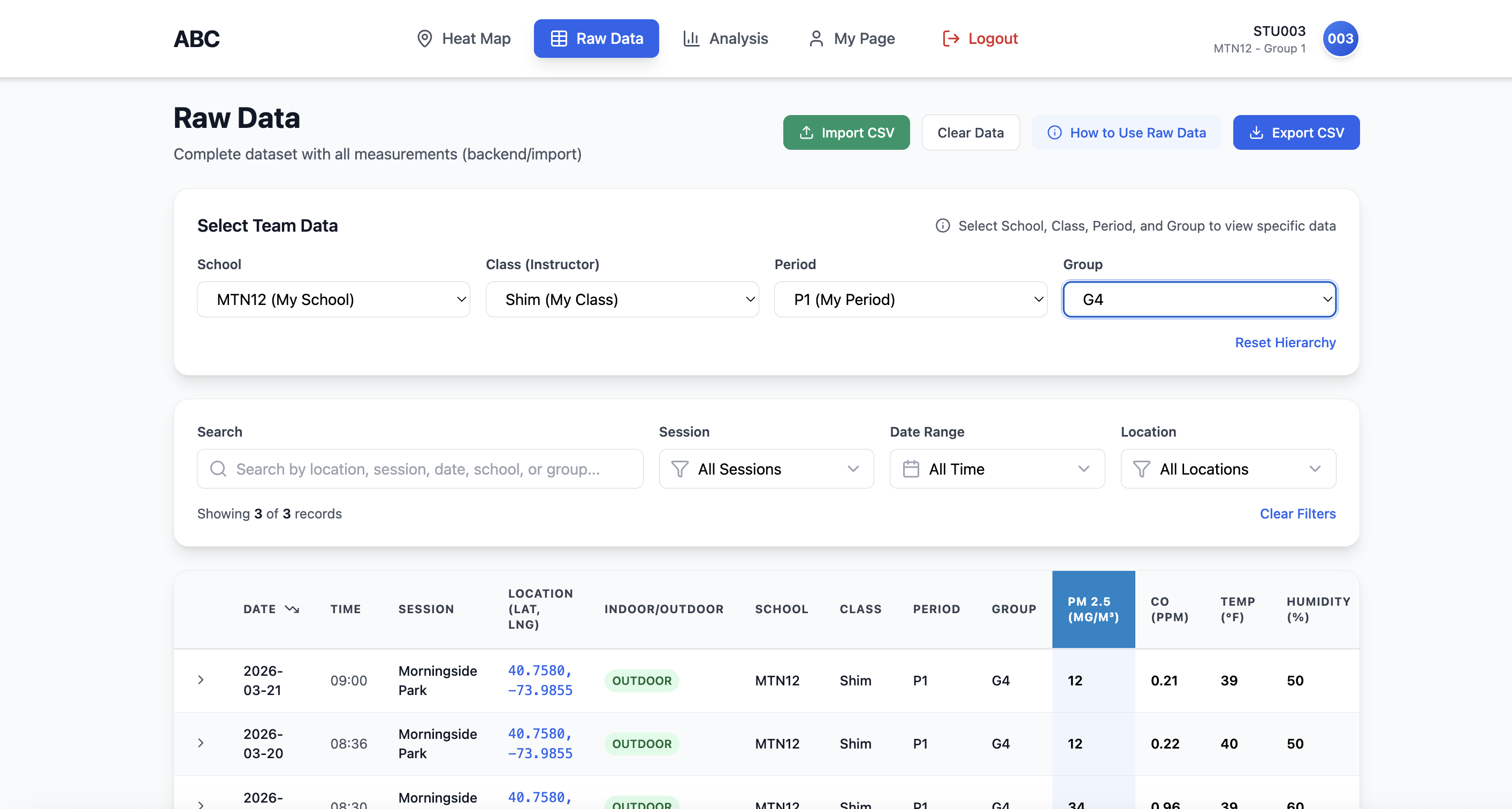Switch to the Analysis tab
The width and height of the screenshot is (1512, 809).
click(726, 39)
